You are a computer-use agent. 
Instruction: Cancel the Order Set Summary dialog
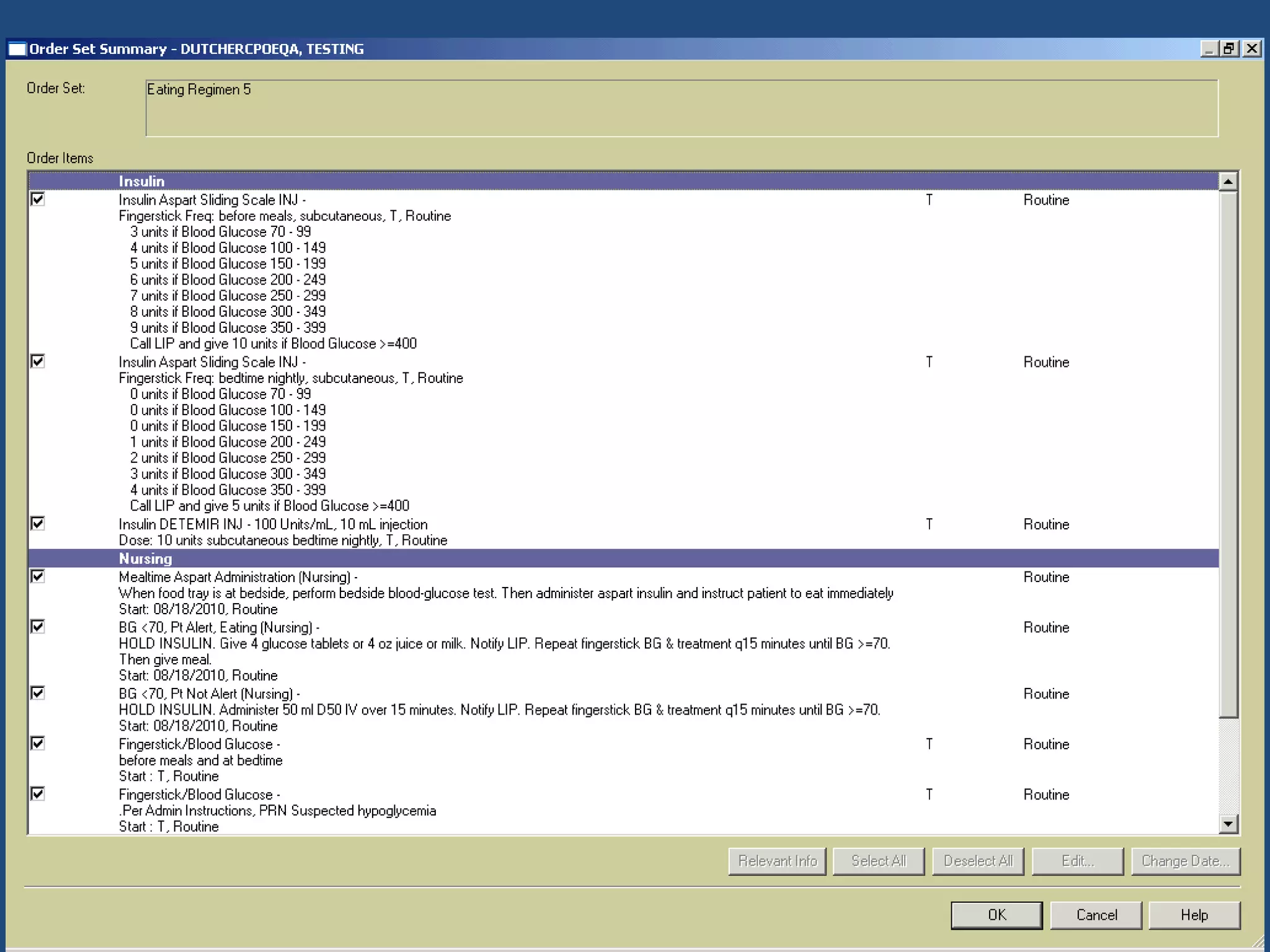click(1096, 915)
